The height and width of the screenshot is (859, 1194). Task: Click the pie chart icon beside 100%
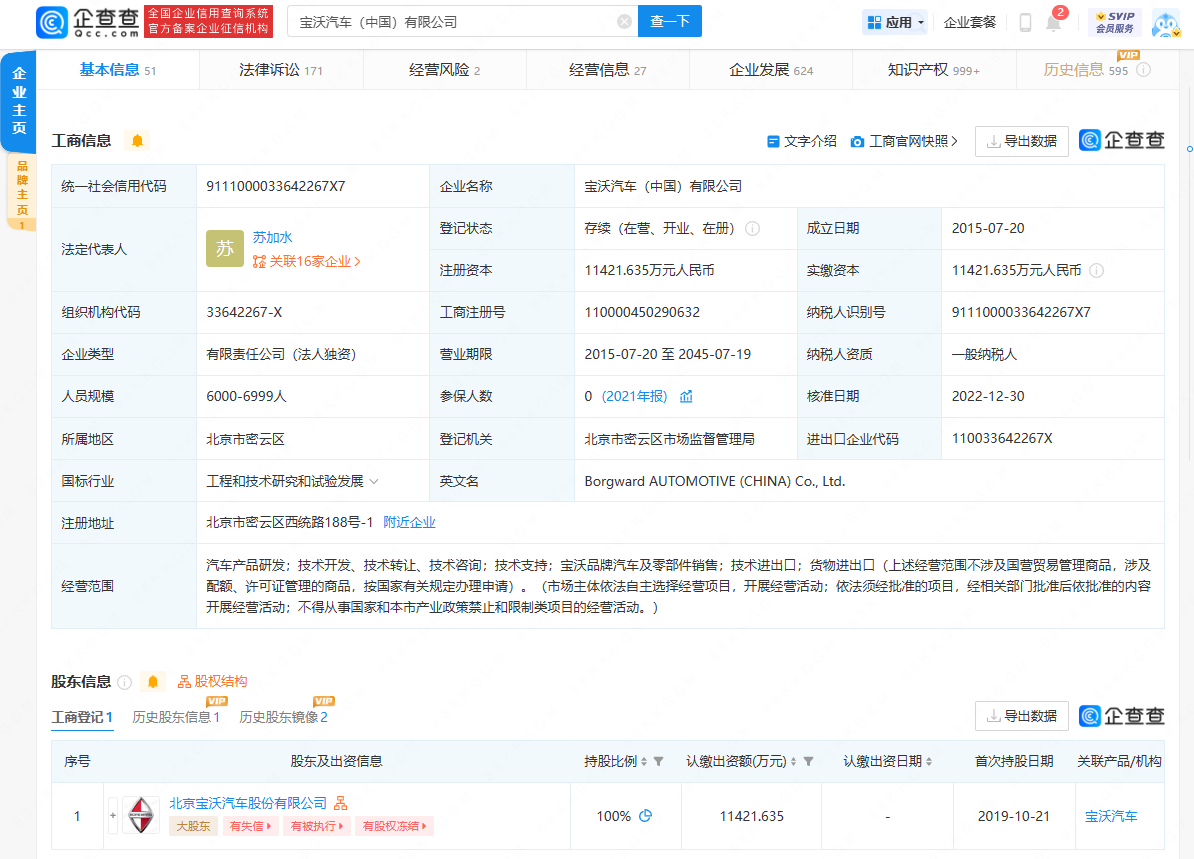point(645,816)
